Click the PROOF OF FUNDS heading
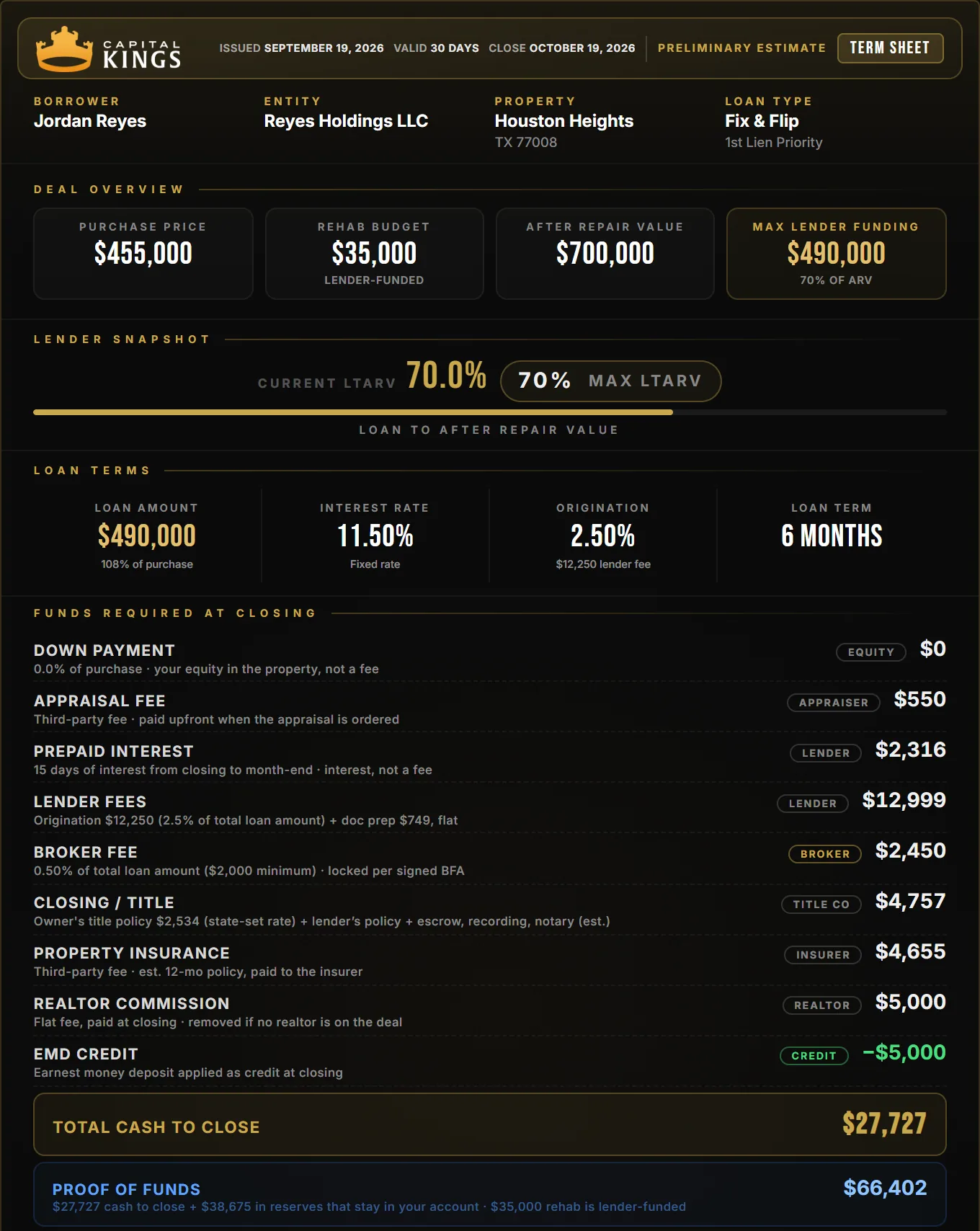The height and width of the screenshot is (1231, 980). (127, 1189)
